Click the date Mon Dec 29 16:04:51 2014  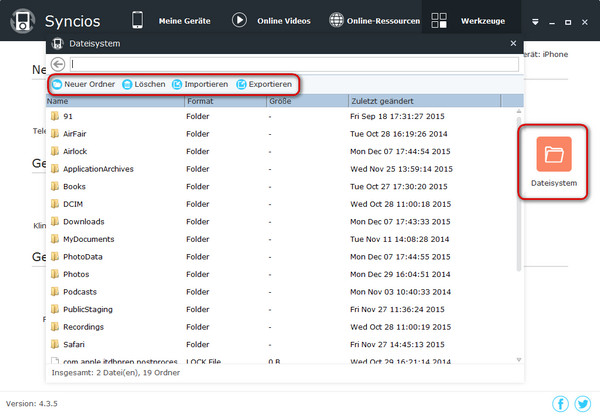(400, 274)
